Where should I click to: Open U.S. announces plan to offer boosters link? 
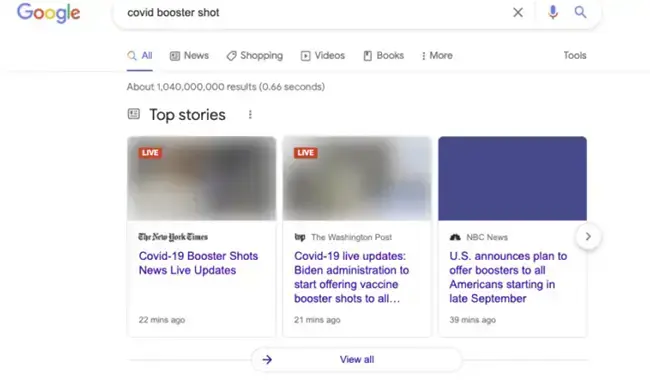(508, 277)
